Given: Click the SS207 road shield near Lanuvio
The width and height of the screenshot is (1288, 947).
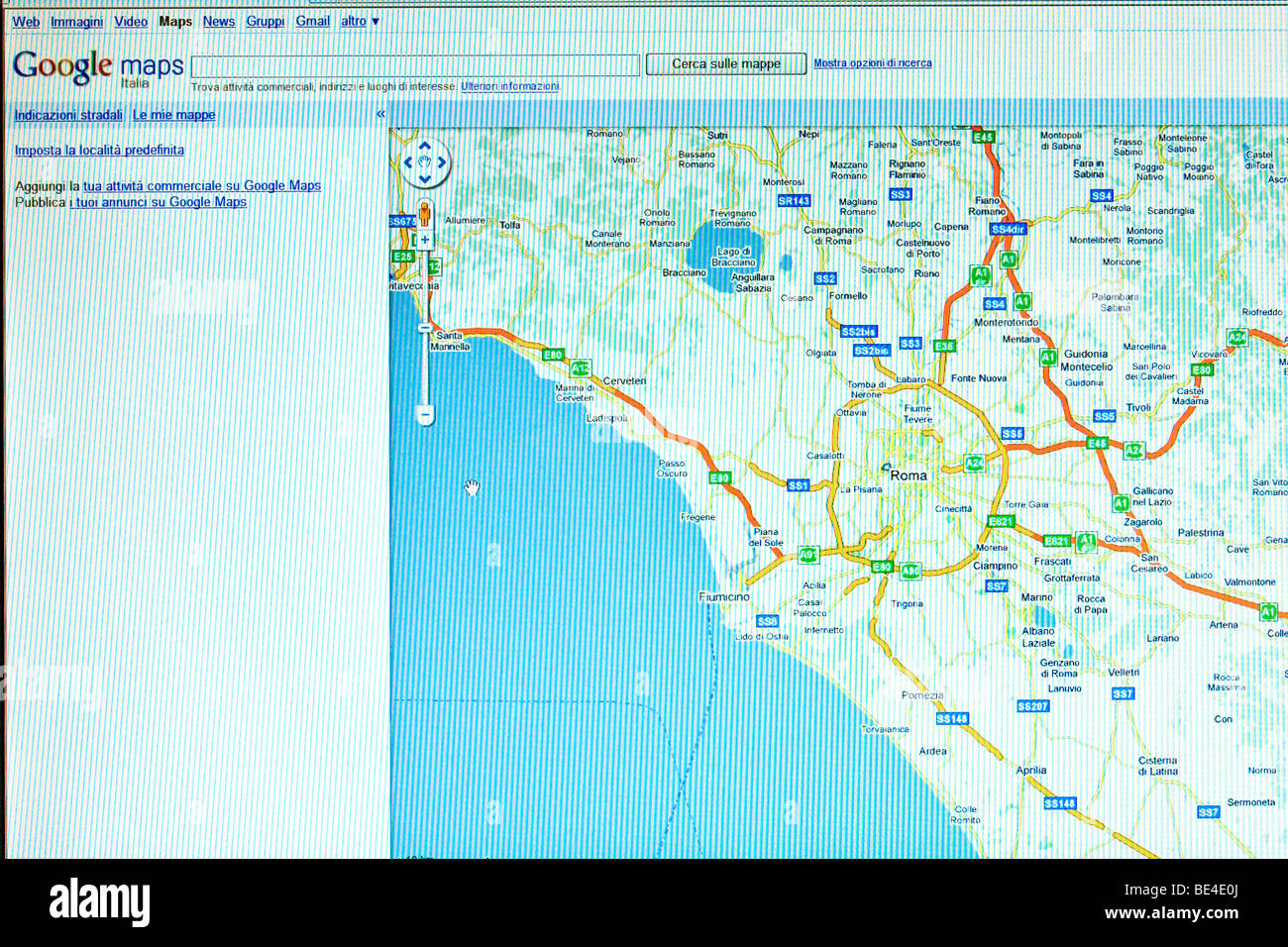Looking at the screenshot, I should click(x=1032, y=706).
